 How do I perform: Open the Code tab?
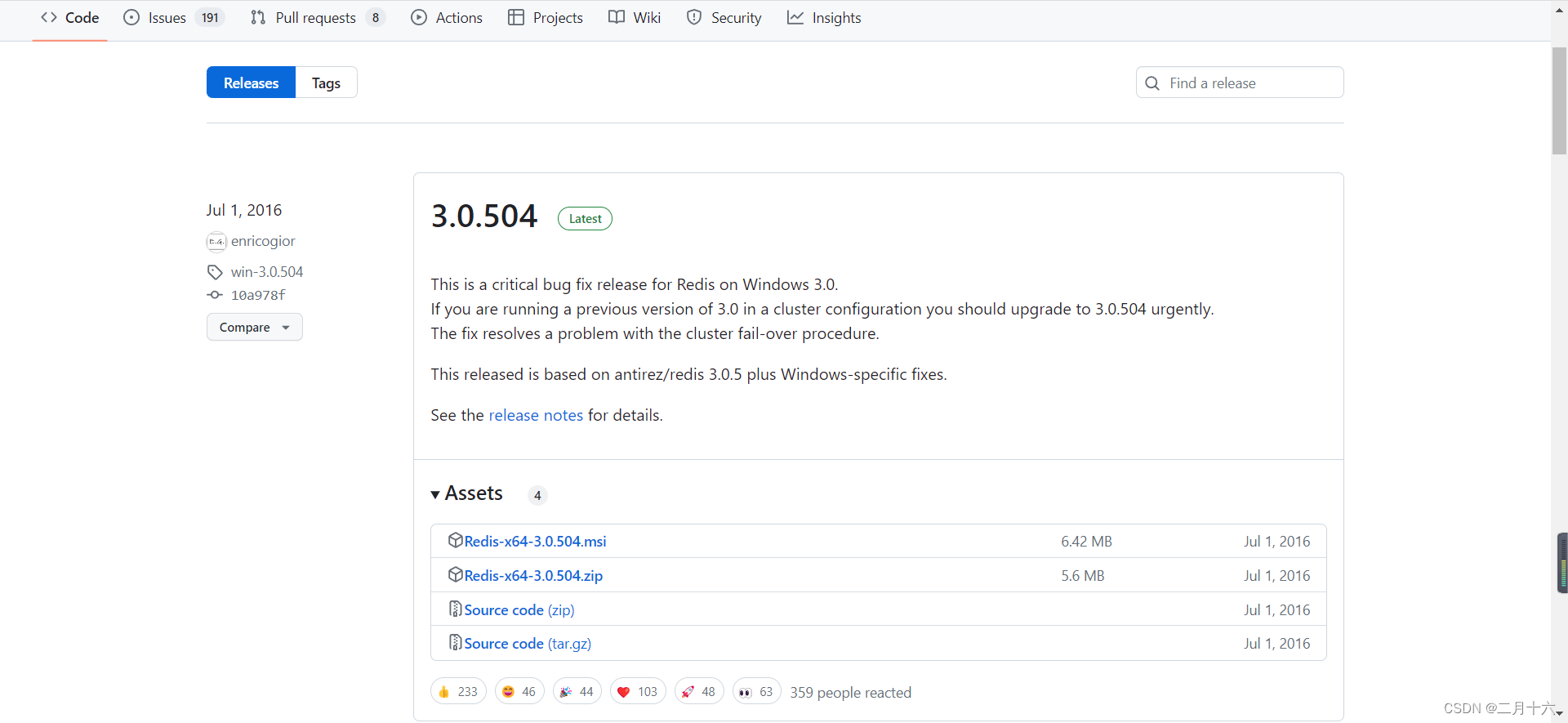[70, 18]
